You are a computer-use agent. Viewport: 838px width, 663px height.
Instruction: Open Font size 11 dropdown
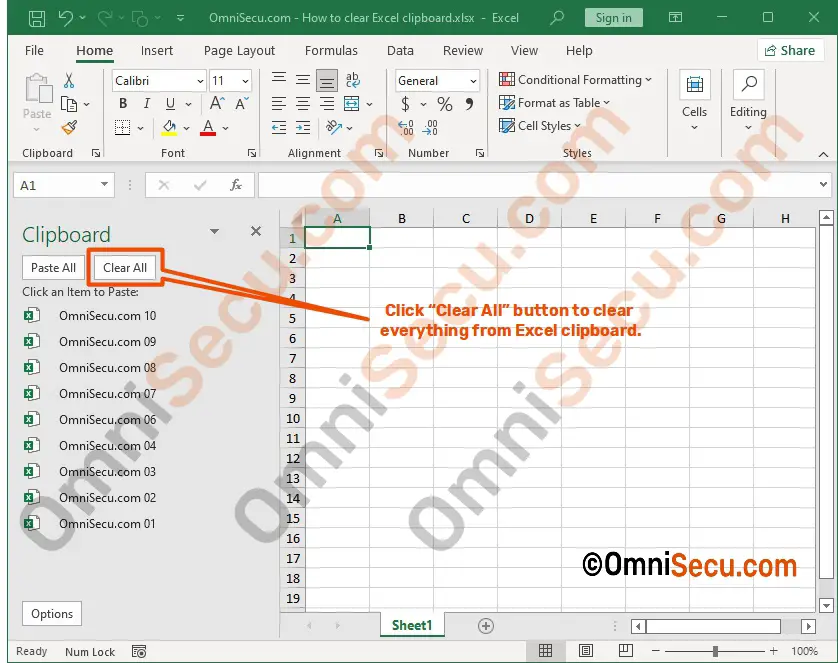245,81
